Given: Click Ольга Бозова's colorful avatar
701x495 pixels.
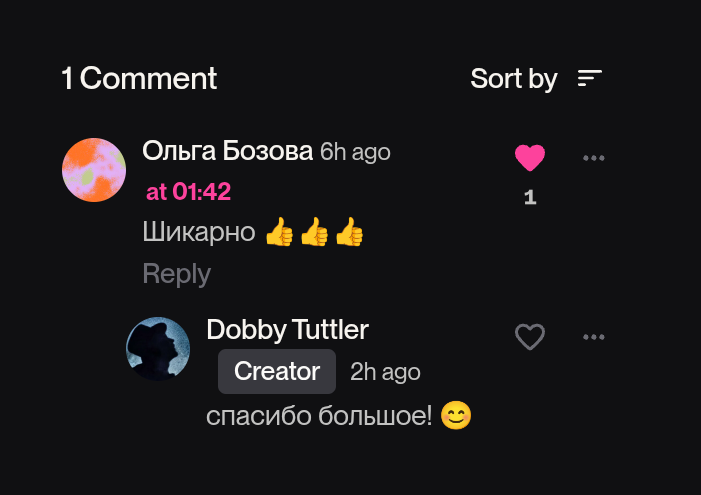Looking at the screenshot, I should [94, 170].
